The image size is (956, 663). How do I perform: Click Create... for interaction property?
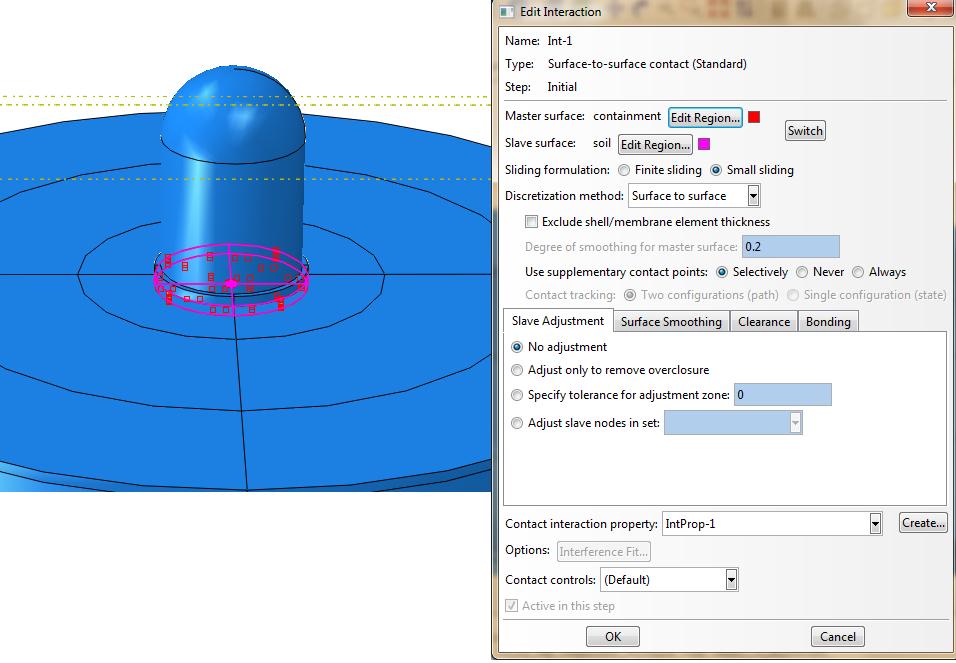point(923,523)
